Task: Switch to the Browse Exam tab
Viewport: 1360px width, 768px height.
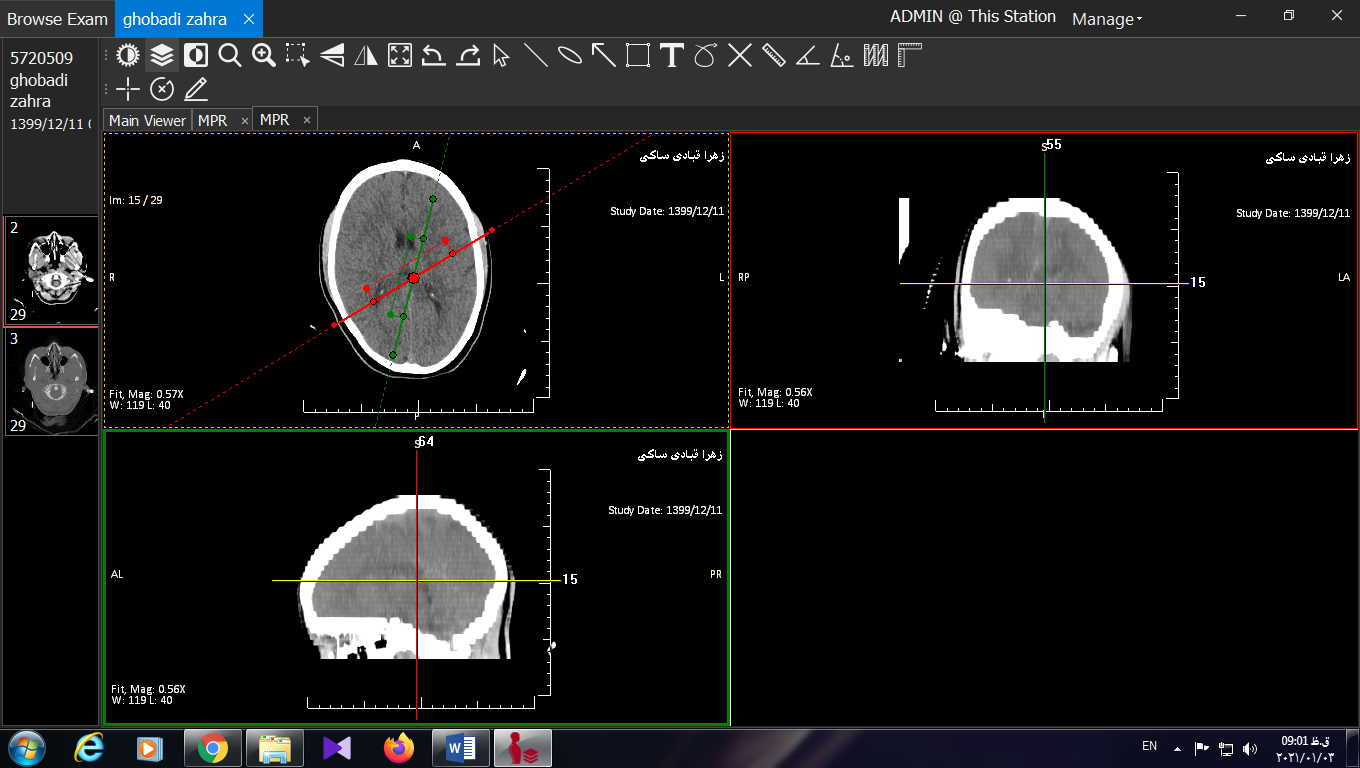Action: (57, 19)
